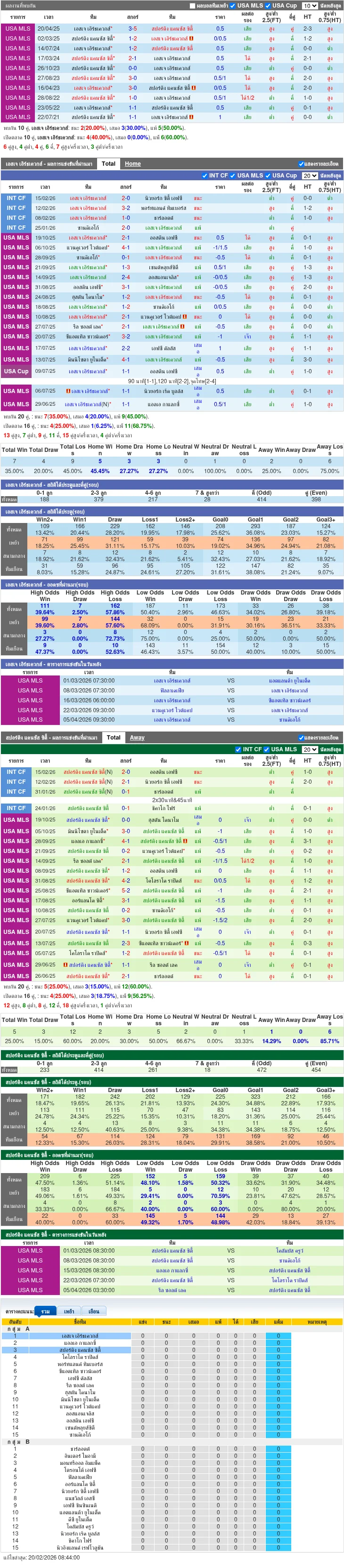The height and width of the screenshot is (1568, 344).
Task: Tick the same home-team checkbox at top
Action: [x=193, y=6]
